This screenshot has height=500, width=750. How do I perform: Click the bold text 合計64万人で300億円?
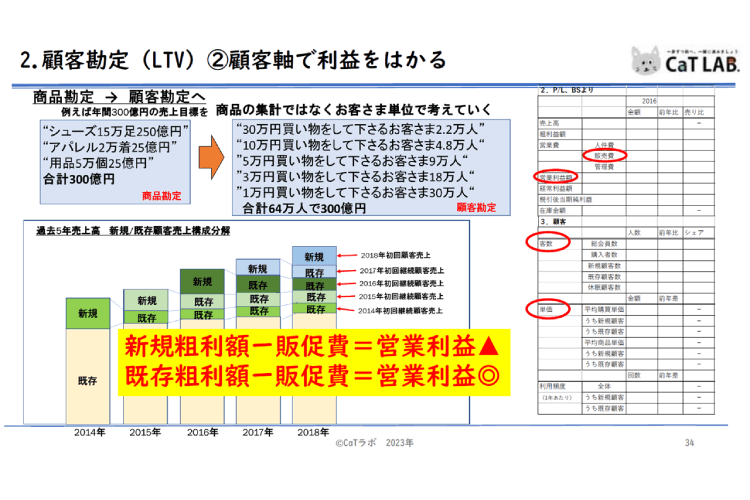click(x=304, y=209)
